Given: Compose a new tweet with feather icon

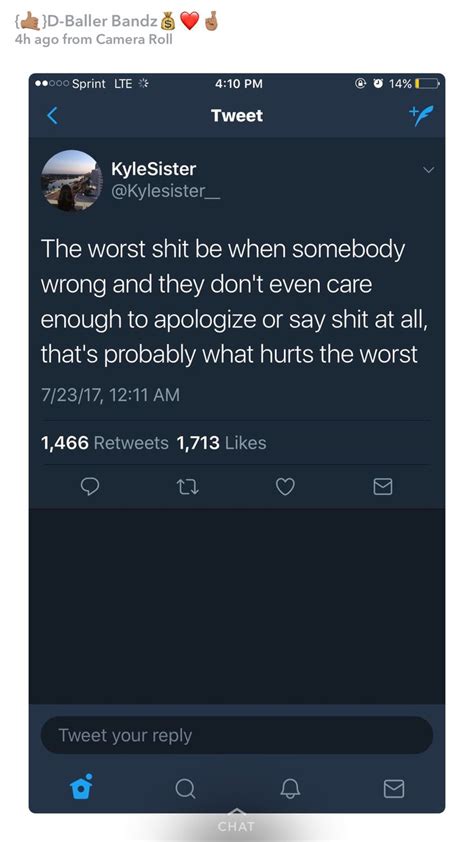Looking at the screenshot, I should (x=420, y=115).
